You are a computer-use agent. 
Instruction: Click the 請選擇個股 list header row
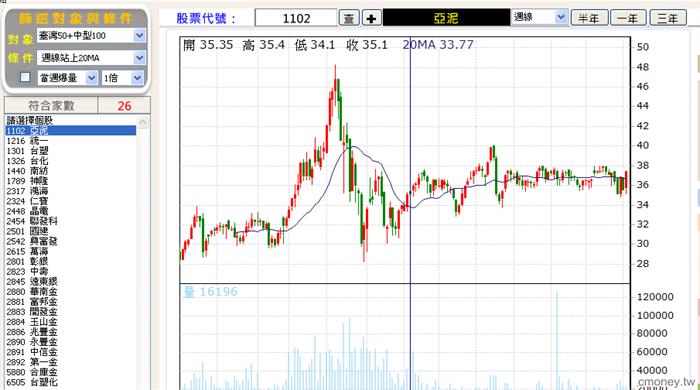(x=71, y=120)
